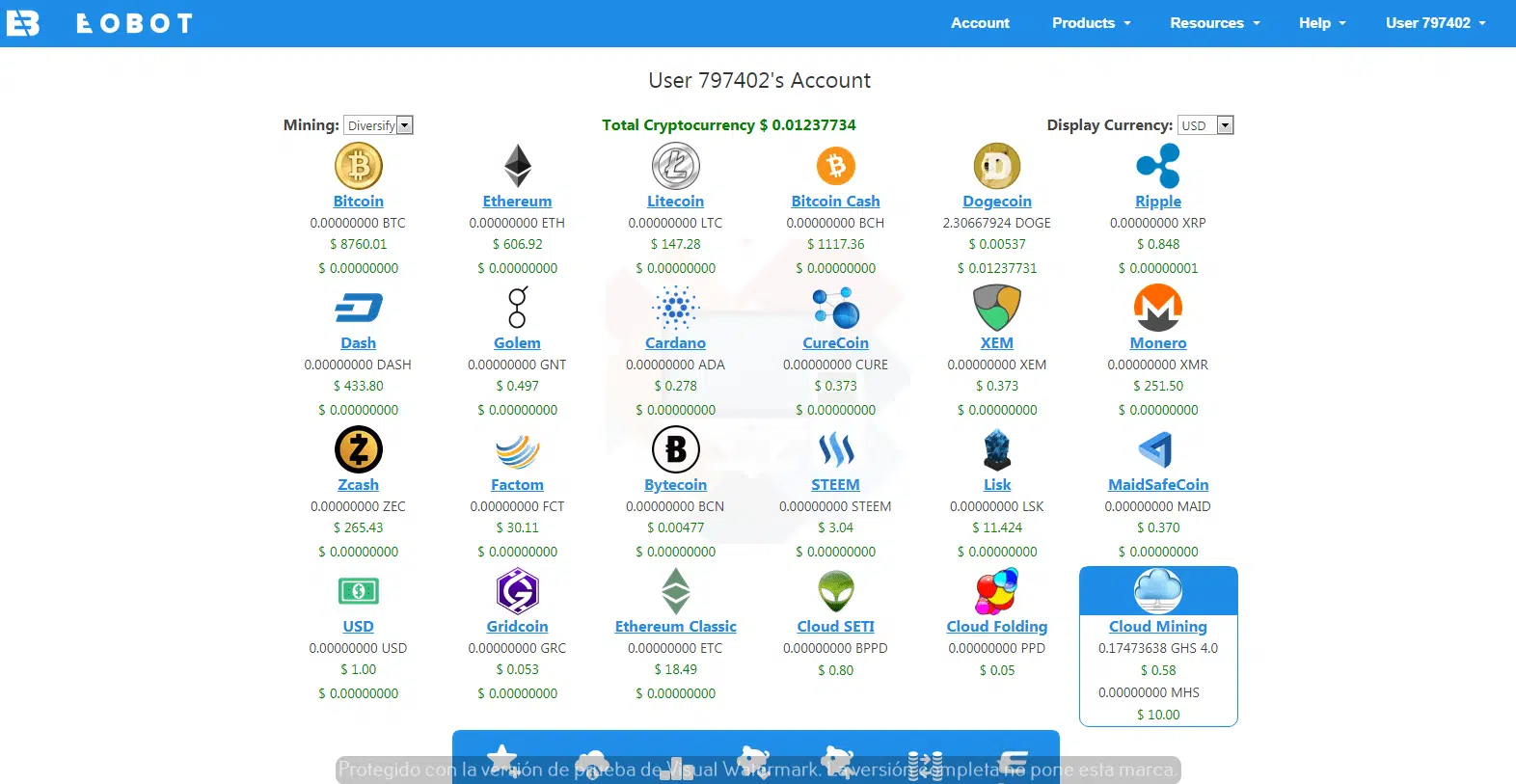
Task: Open the Cardano link
Action: pos(675,343)
